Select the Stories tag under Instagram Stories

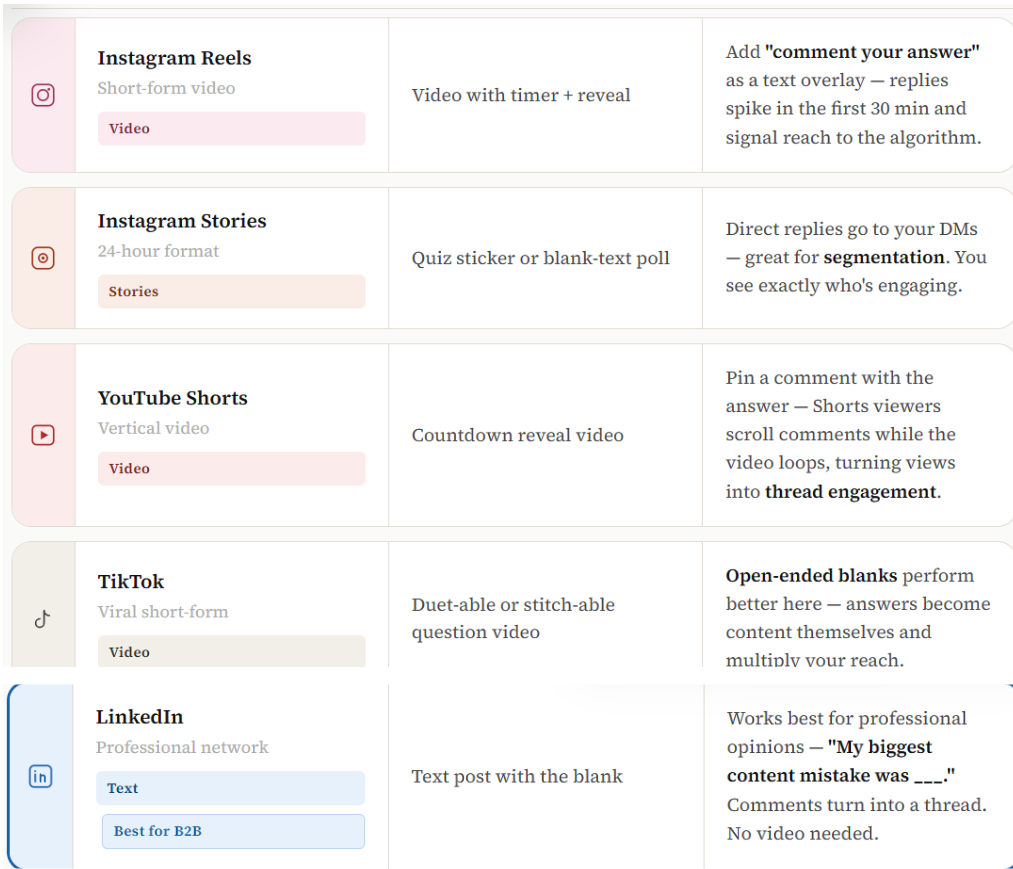(231, 292)
